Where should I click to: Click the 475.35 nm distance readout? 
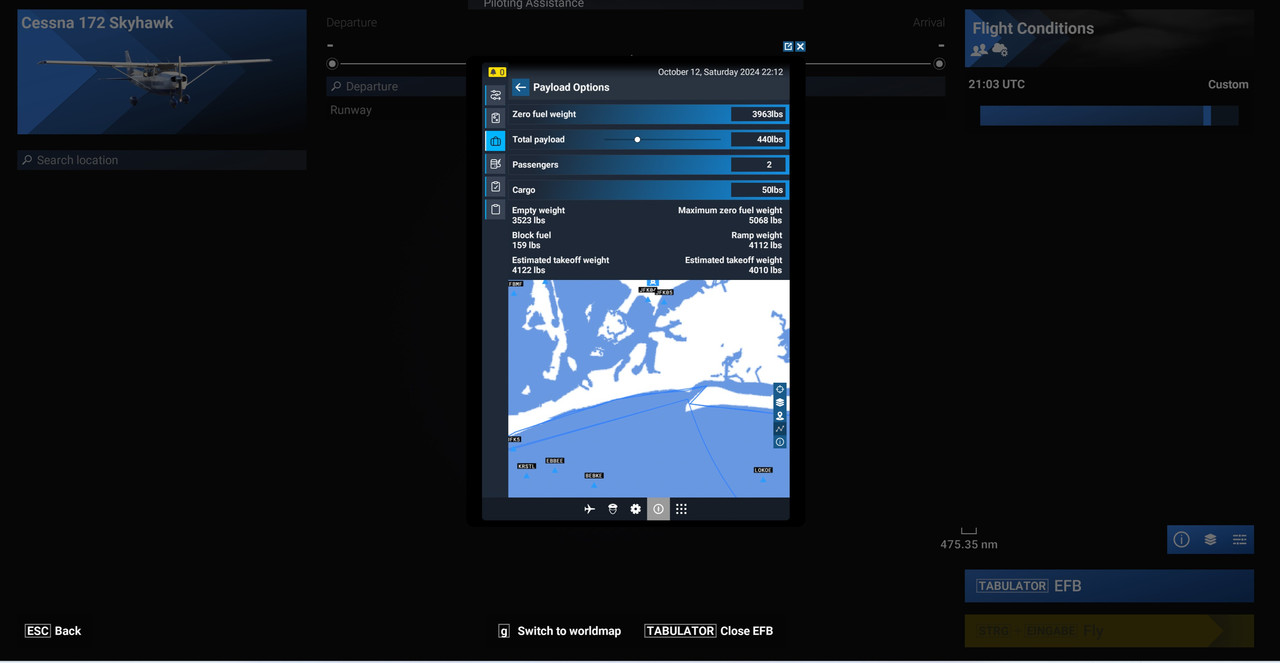click(x=969, y=545)
